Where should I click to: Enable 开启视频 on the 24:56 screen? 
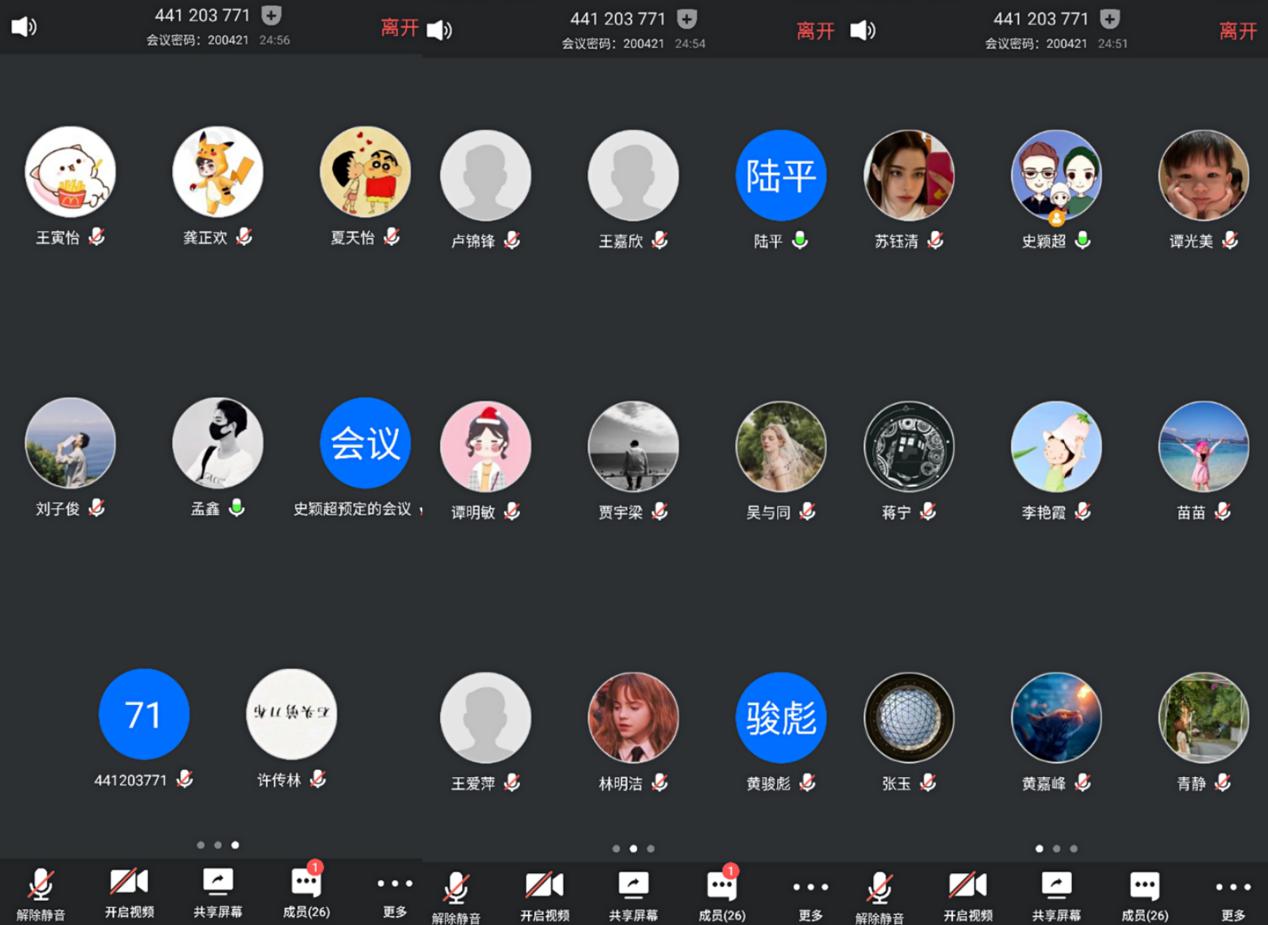pos(129,891)
